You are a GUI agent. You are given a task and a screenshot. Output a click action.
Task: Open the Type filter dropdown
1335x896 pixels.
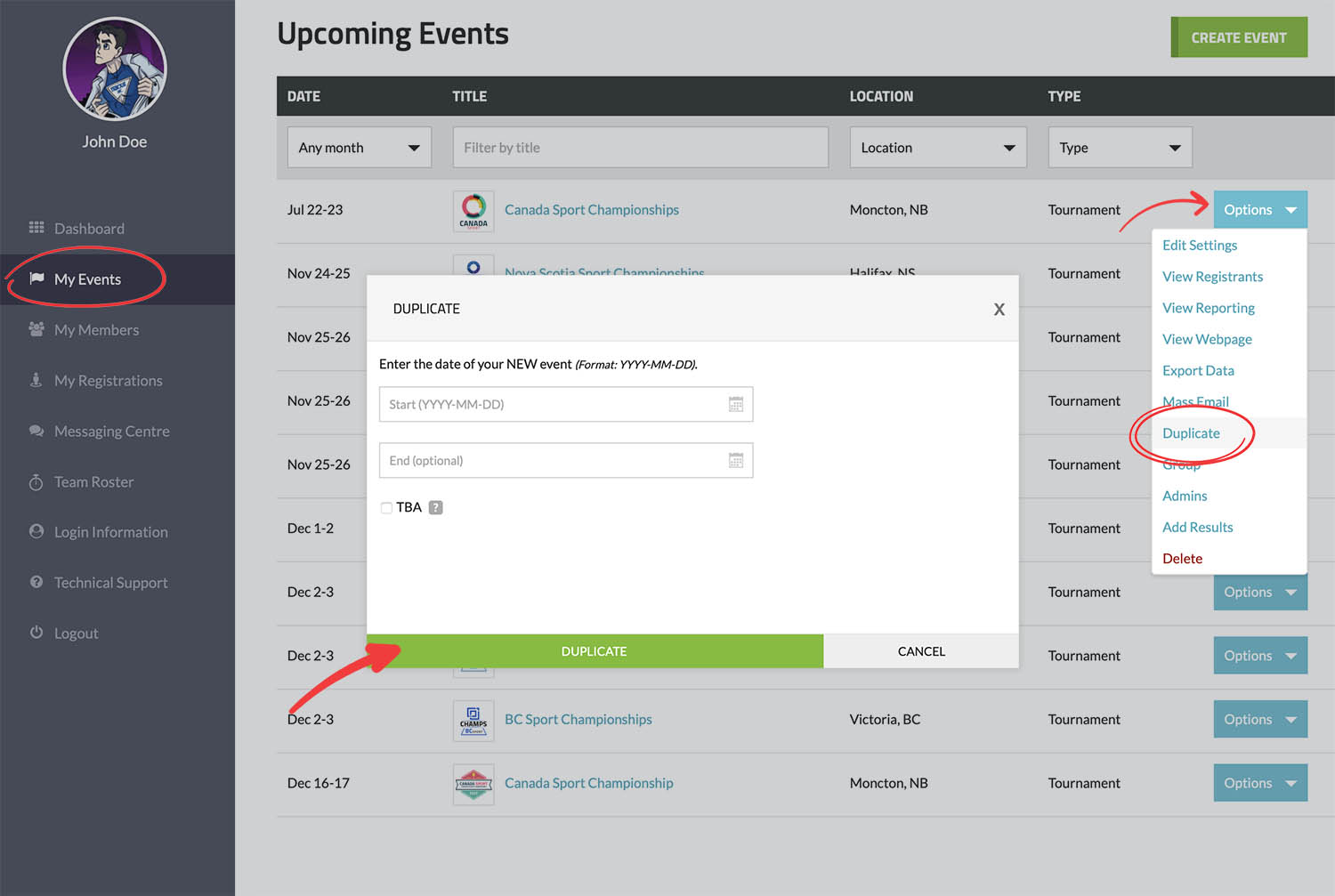point(1119,148)
